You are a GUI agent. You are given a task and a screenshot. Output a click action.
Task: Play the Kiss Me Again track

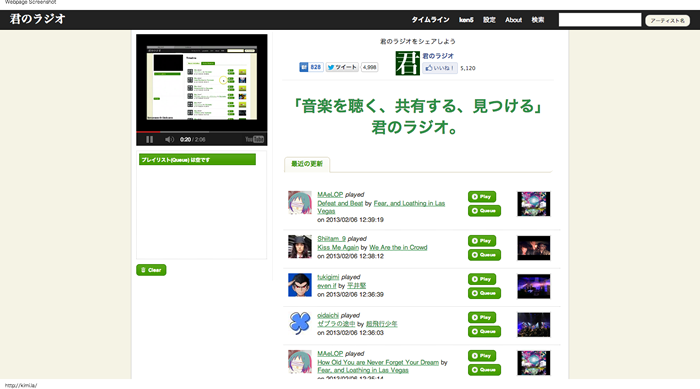(x=482, y=241)
